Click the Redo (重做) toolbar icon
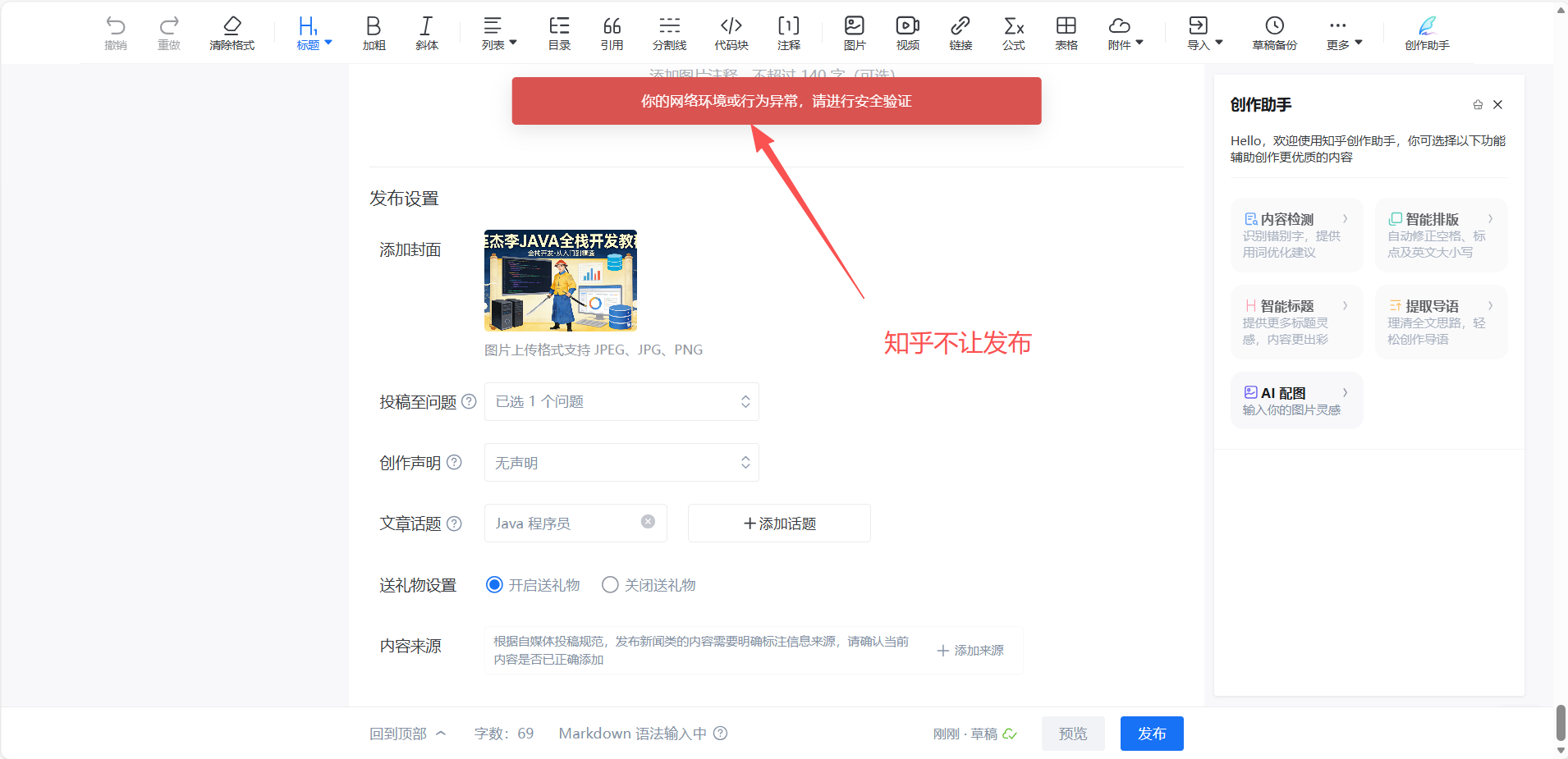1568x759 pixels. point(169,34)
